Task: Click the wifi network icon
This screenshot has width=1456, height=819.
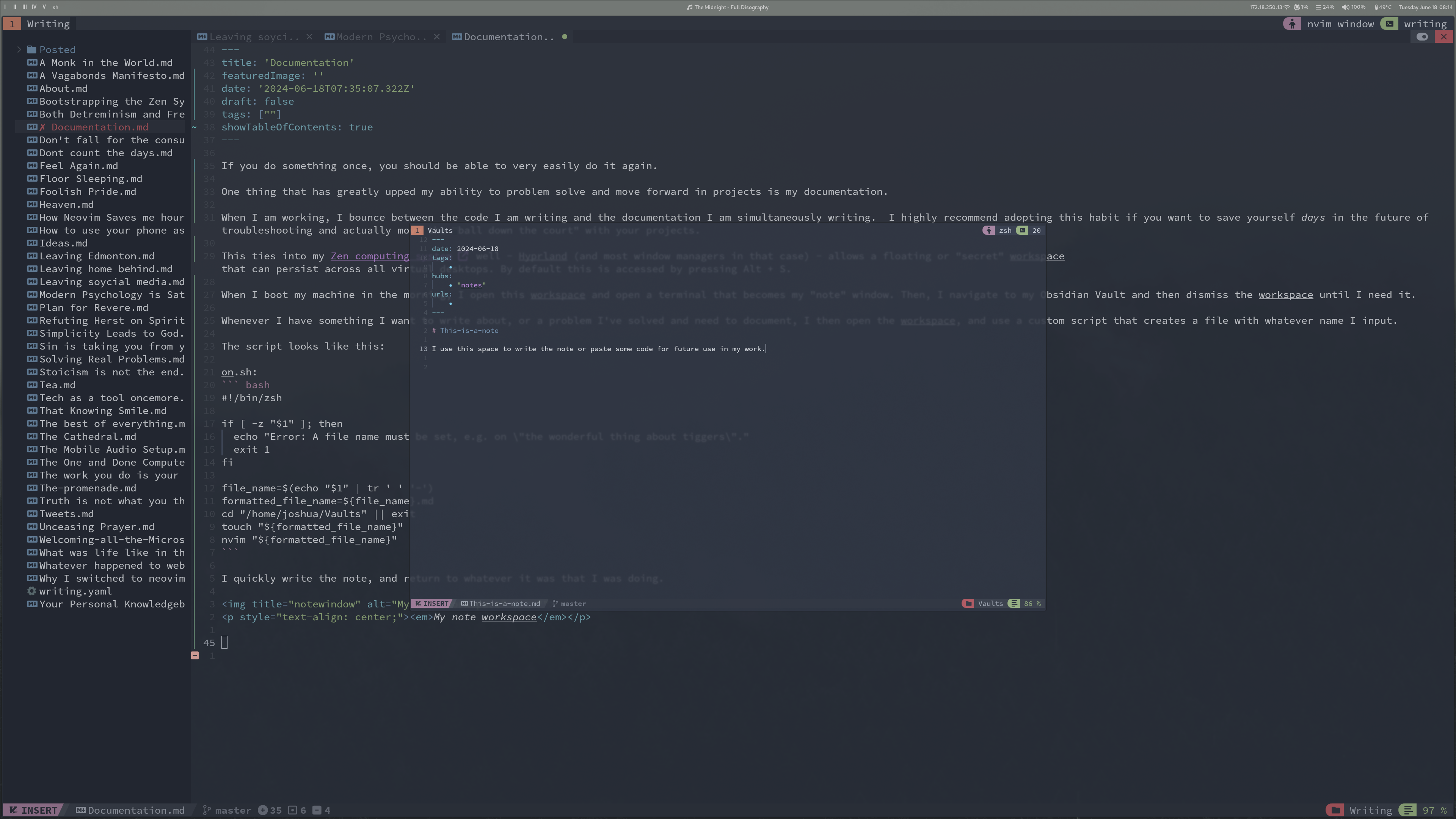Action: click(1287, 7)
